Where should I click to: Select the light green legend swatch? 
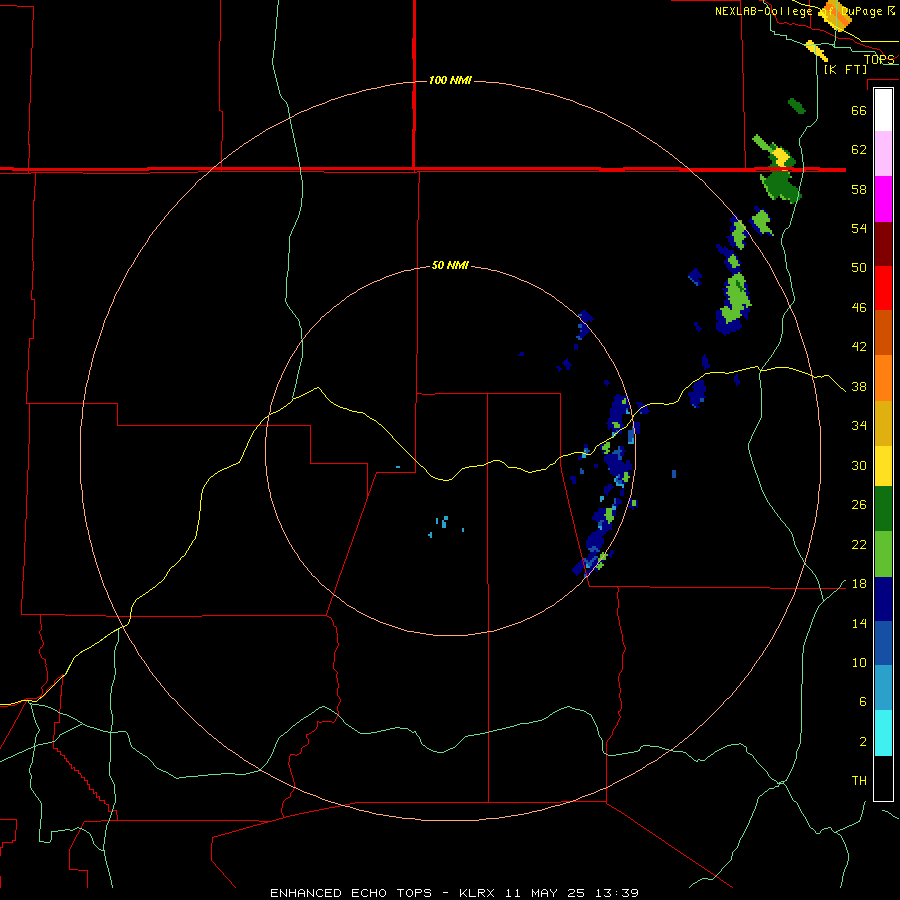pos(883,554)
